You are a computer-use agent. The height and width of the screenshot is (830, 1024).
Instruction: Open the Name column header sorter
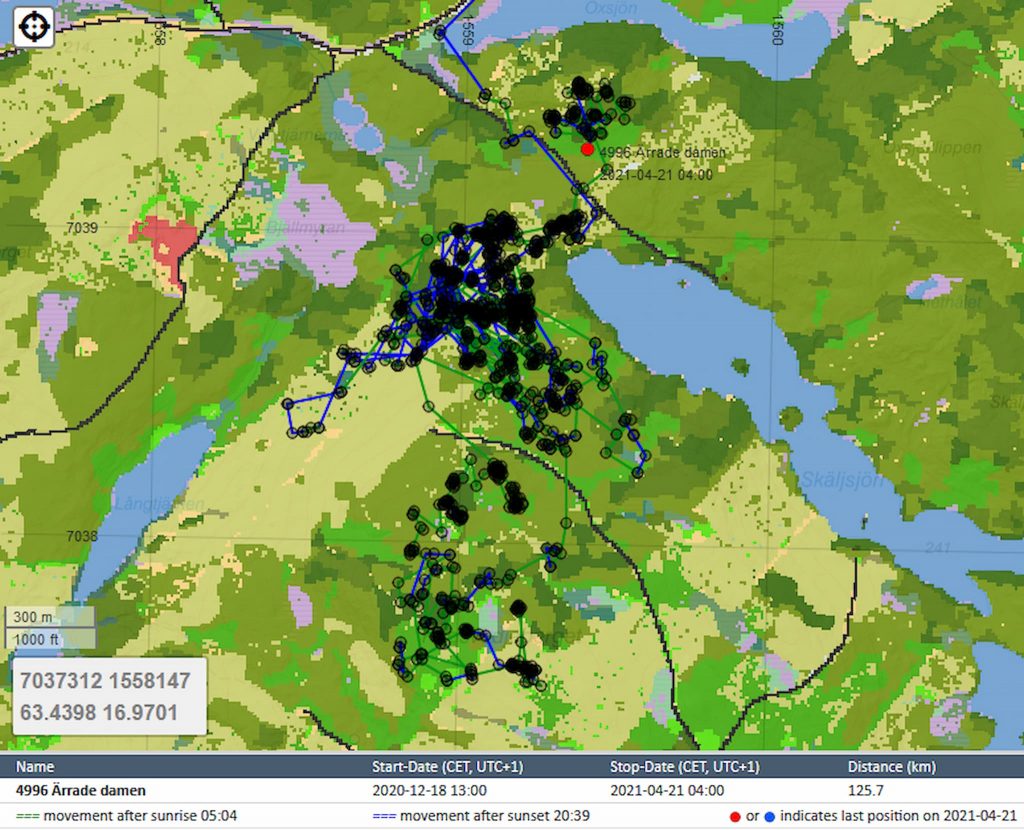[35, 766]
